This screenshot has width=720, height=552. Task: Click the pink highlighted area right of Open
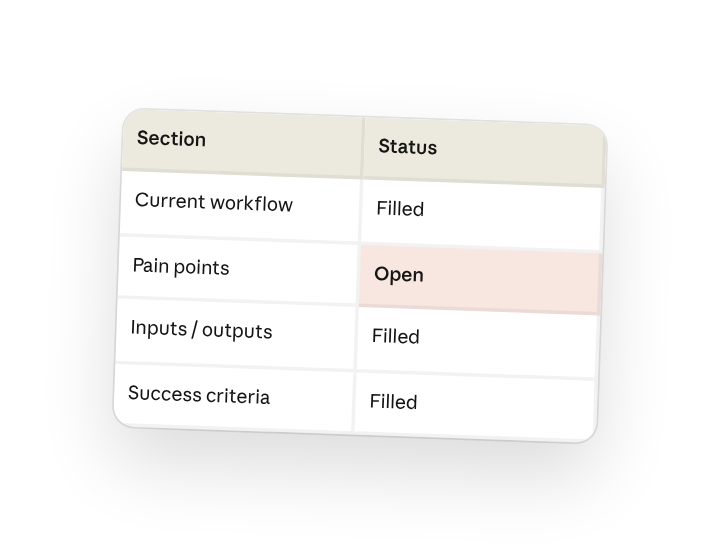point(510,282)
